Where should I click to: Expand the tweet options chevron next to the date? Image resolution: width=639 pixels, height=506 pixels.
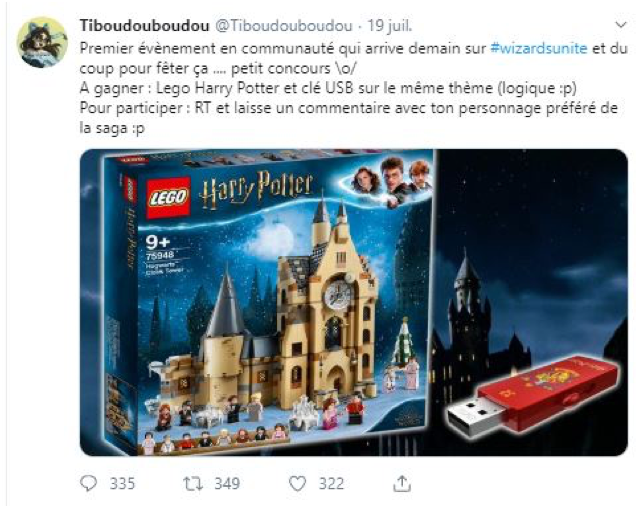coord(620,25)
